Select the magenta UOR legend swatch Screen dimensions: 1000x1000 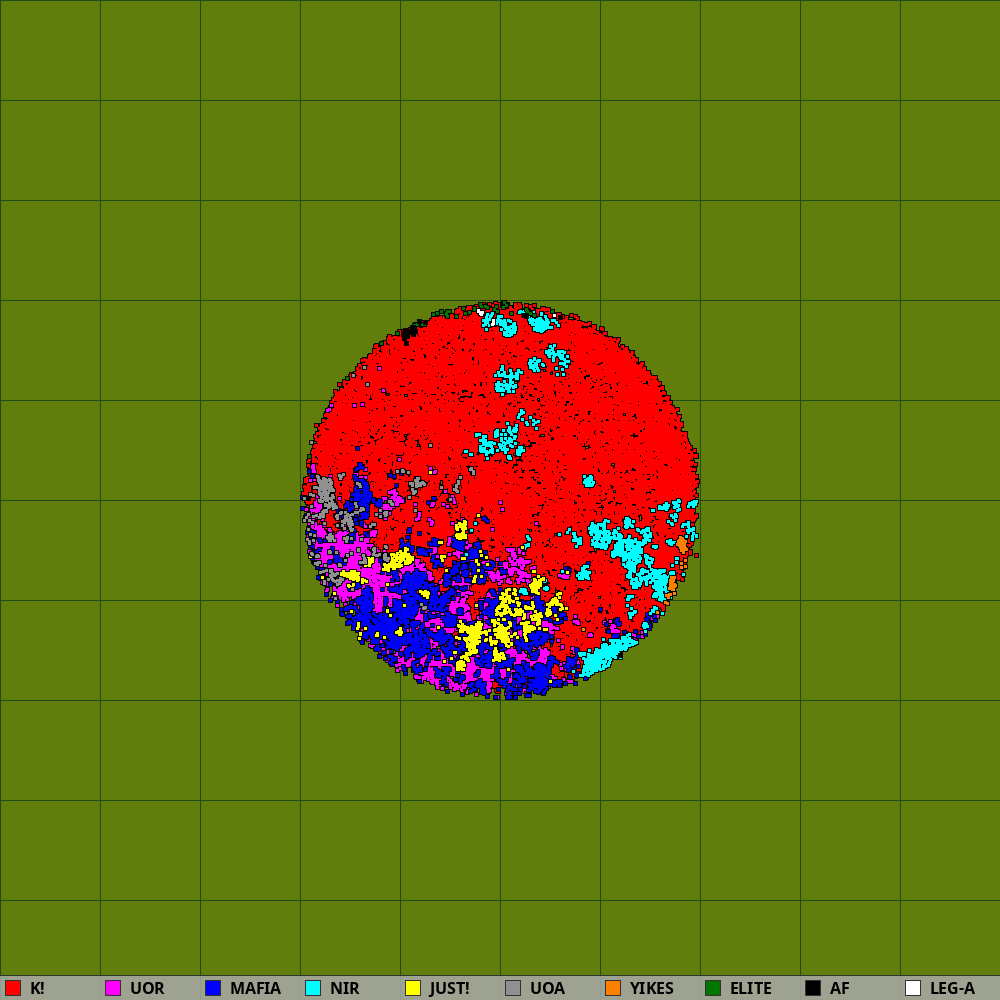point(113,988)
